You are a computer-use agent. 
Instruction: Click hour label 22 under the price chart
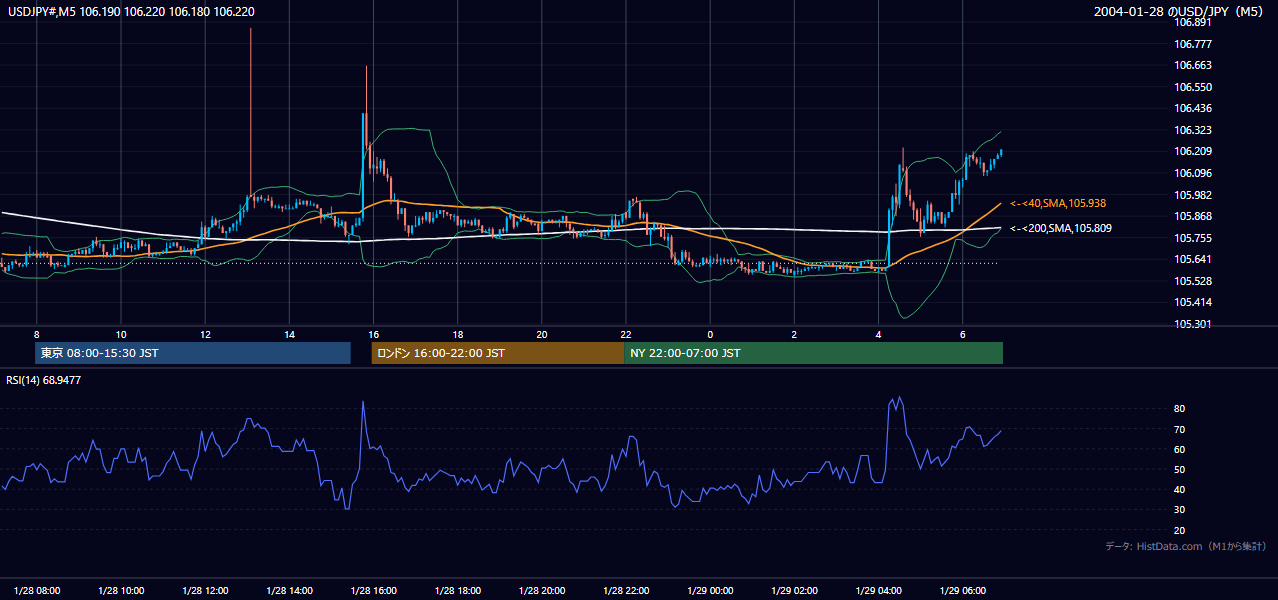(626, 334)
